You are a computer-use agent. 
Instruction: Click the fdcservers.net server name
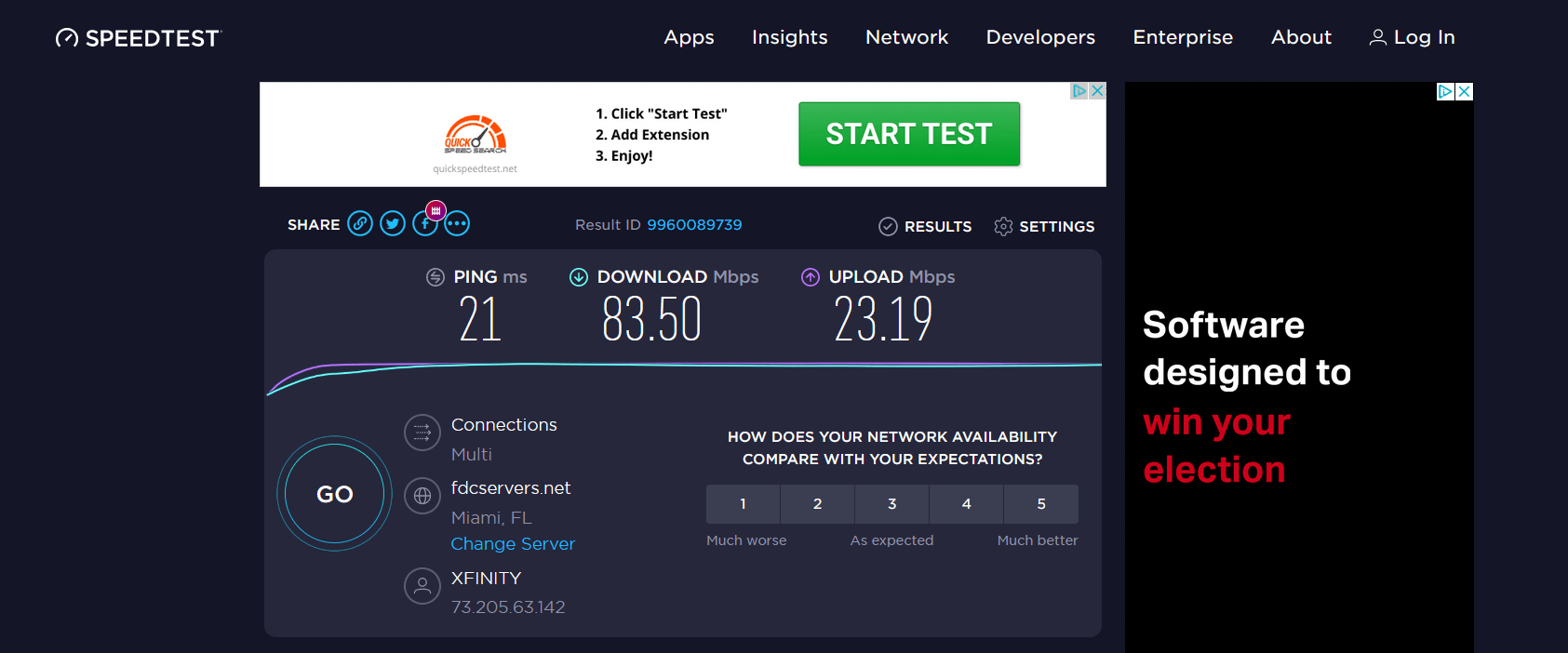click(511, 488)
